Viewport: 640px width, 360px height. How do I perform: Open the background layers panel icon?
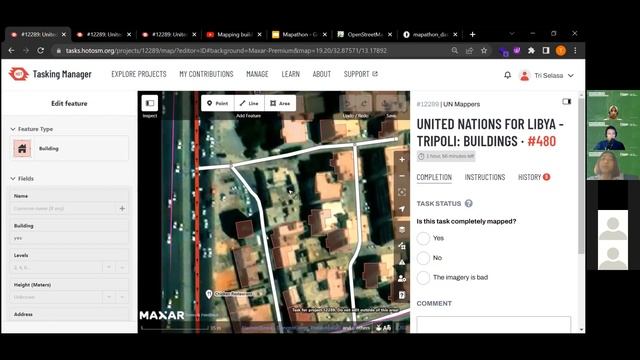click(x=402, y=229)
